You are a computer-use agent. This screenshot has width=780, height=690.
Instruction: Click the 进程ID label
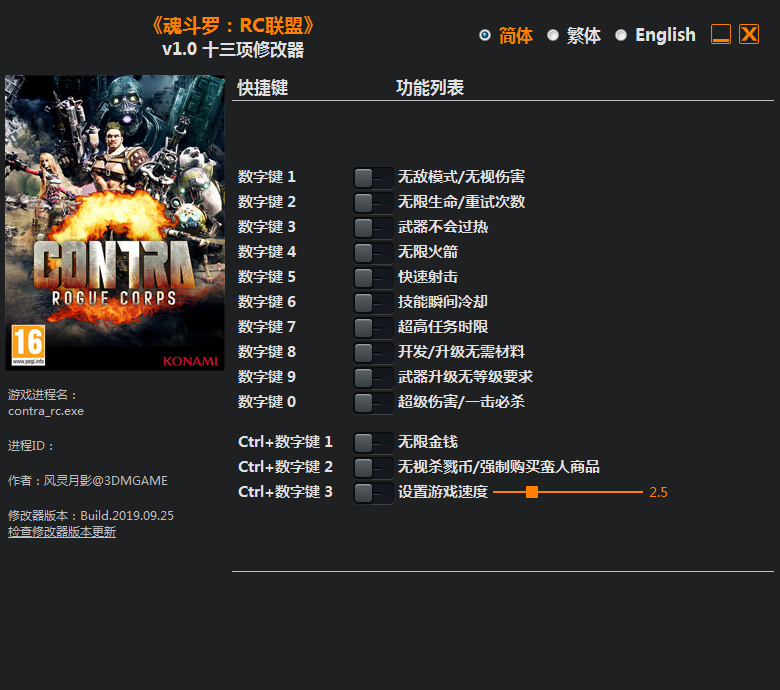point(30,446)
